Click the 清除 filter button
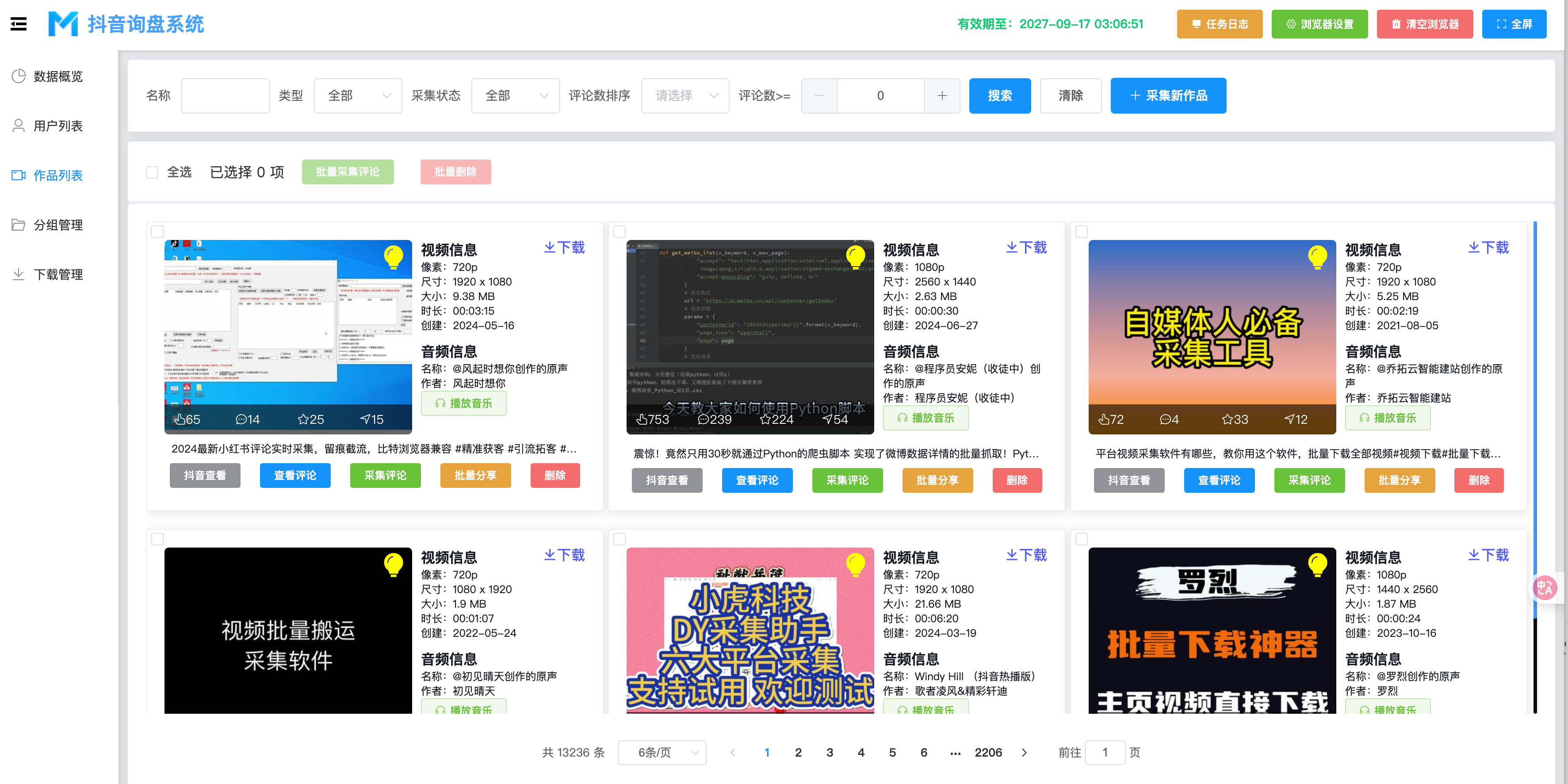Viewport: 1568px width, 784px height. pyautogui.click(x=1071, y=95)
